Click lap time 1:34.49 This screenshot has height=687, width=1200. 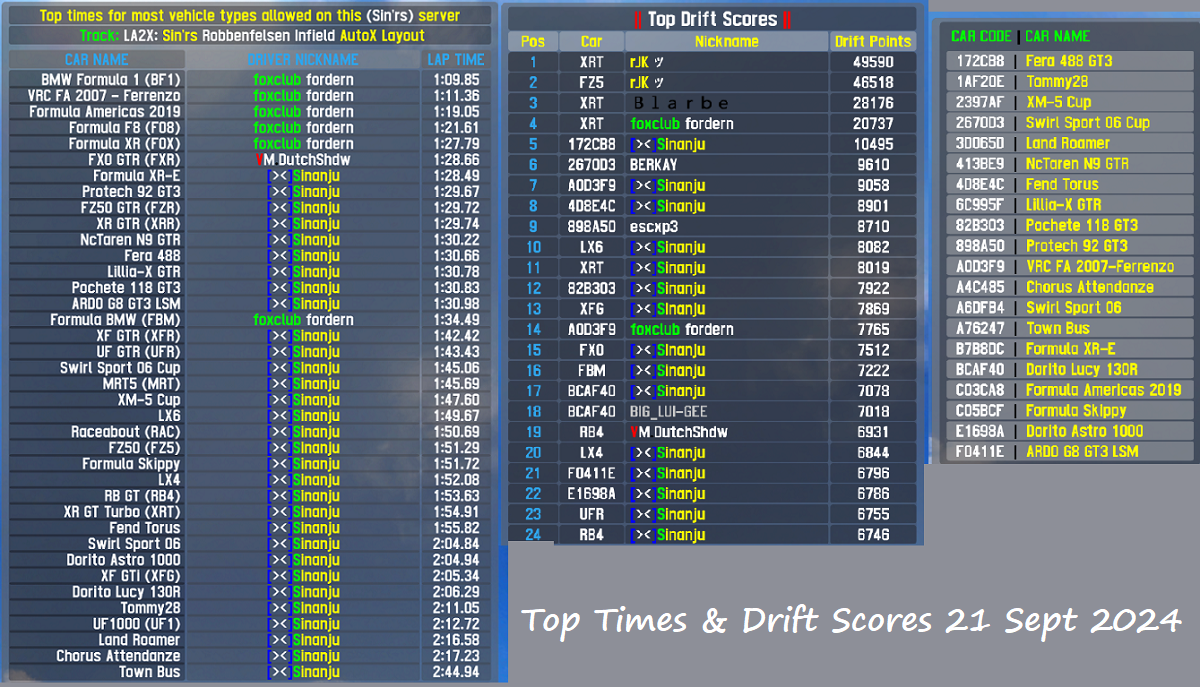click(x=456, y=320)
